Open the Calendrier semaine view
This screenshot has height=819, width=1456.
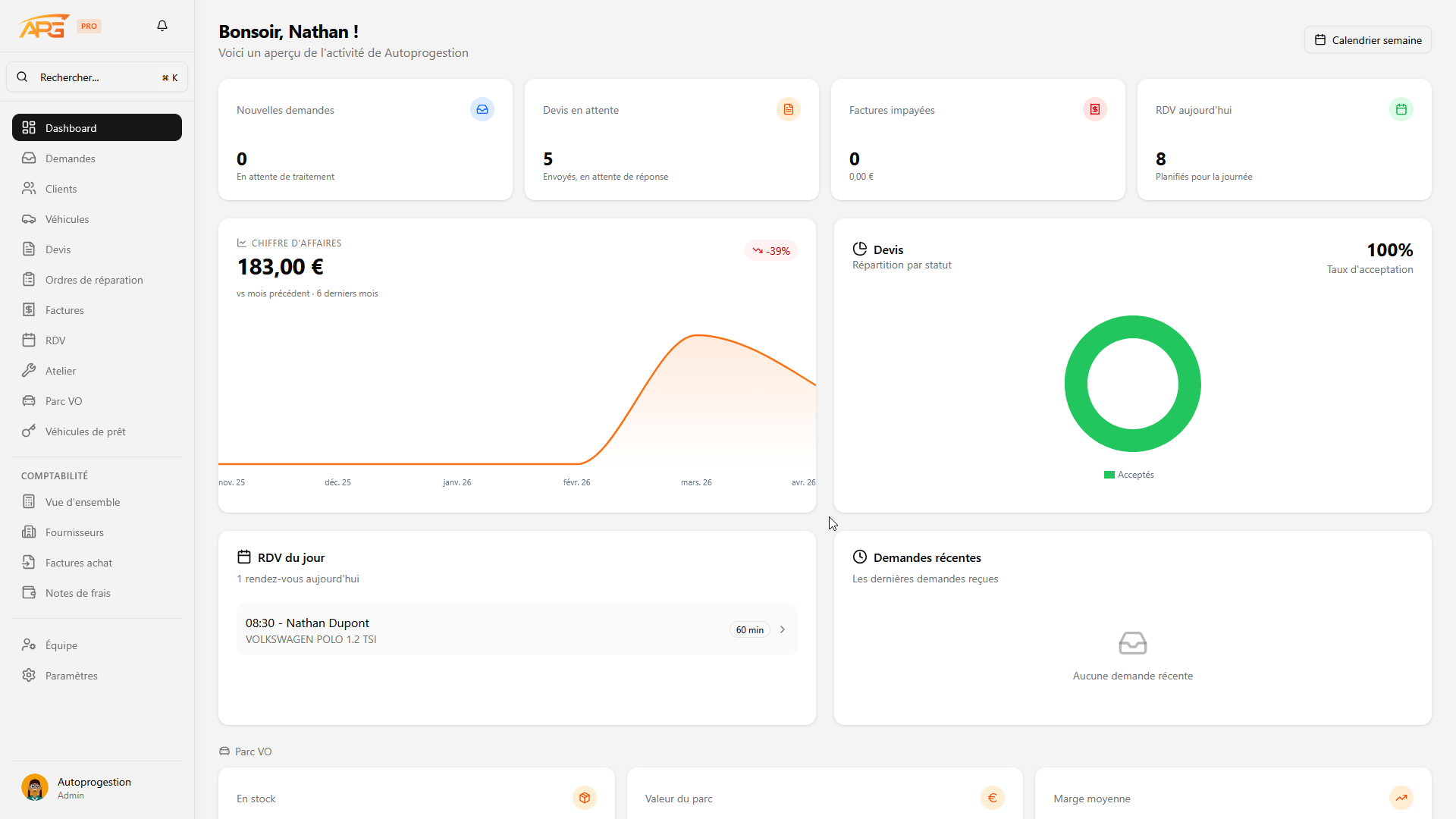point(1368,39)
